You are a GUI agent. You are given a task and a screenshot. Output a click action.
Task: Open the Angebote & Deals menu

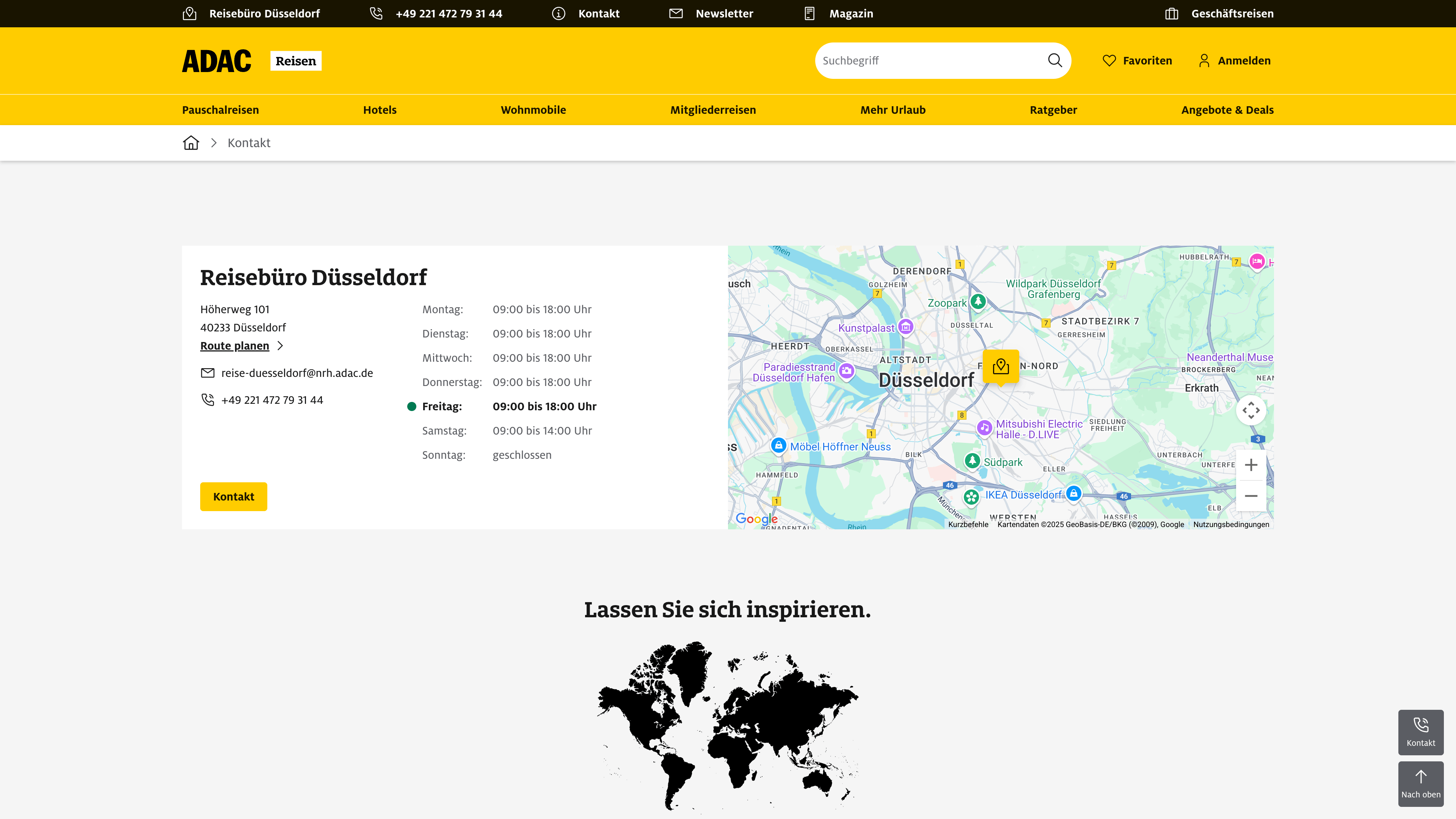click(1227, 110)
